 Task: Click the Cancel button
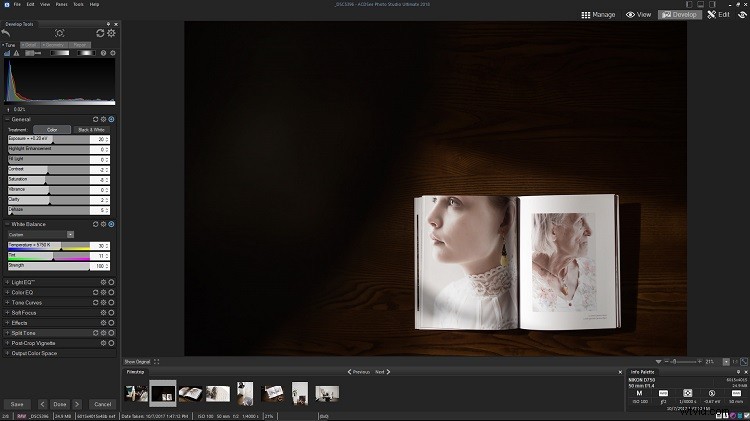coord(102,404)
